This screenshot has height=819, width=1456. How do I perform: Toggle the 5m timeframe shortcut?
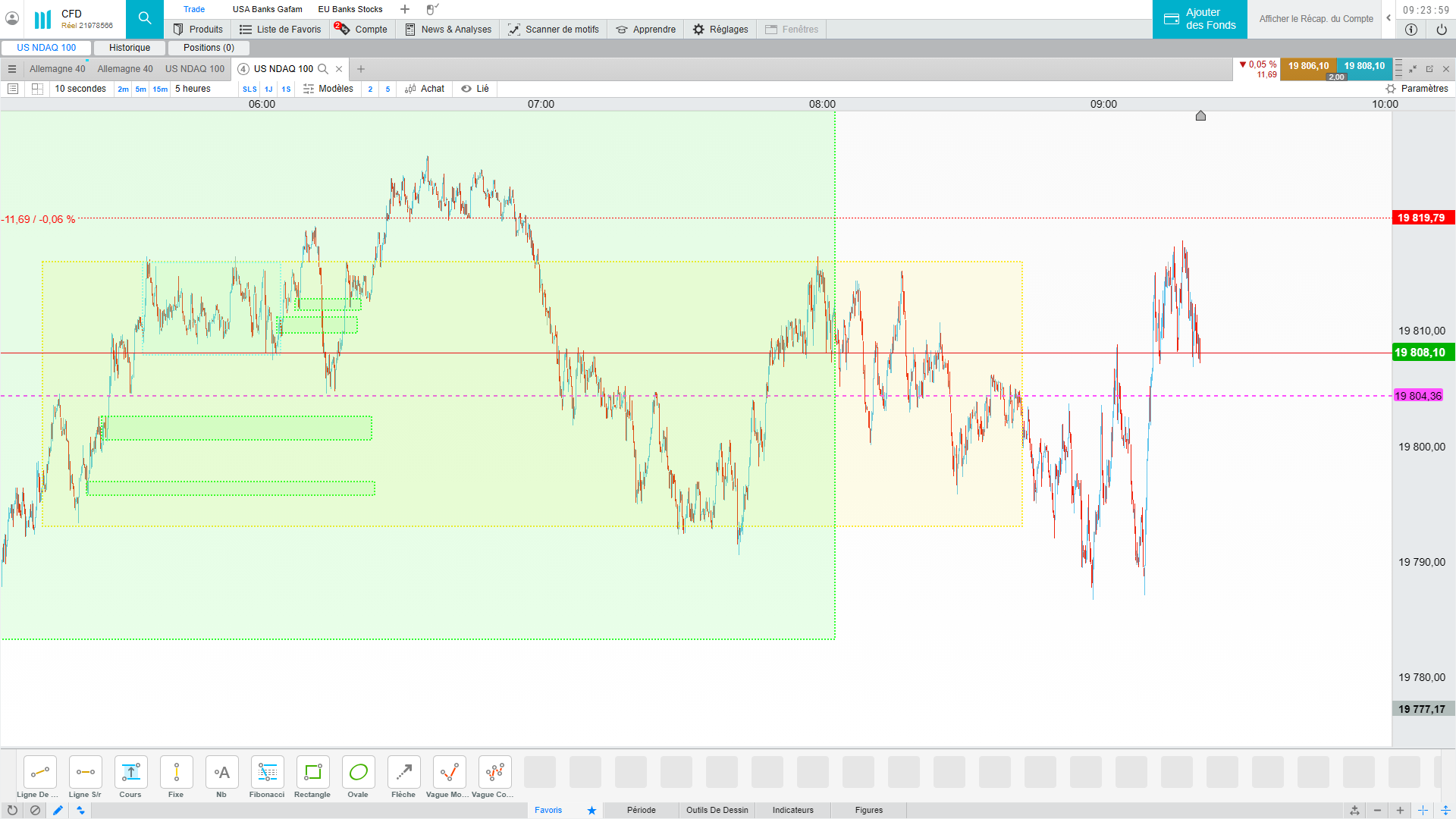click(141, 89)
